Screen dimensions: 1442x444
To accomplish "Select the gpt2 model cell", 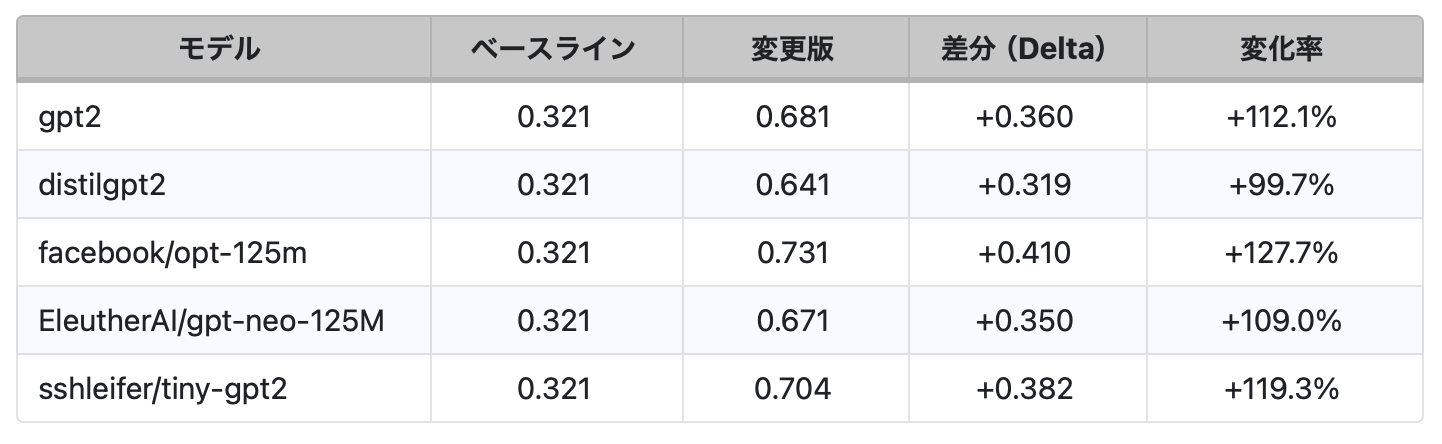I will [x=71, y=117].
